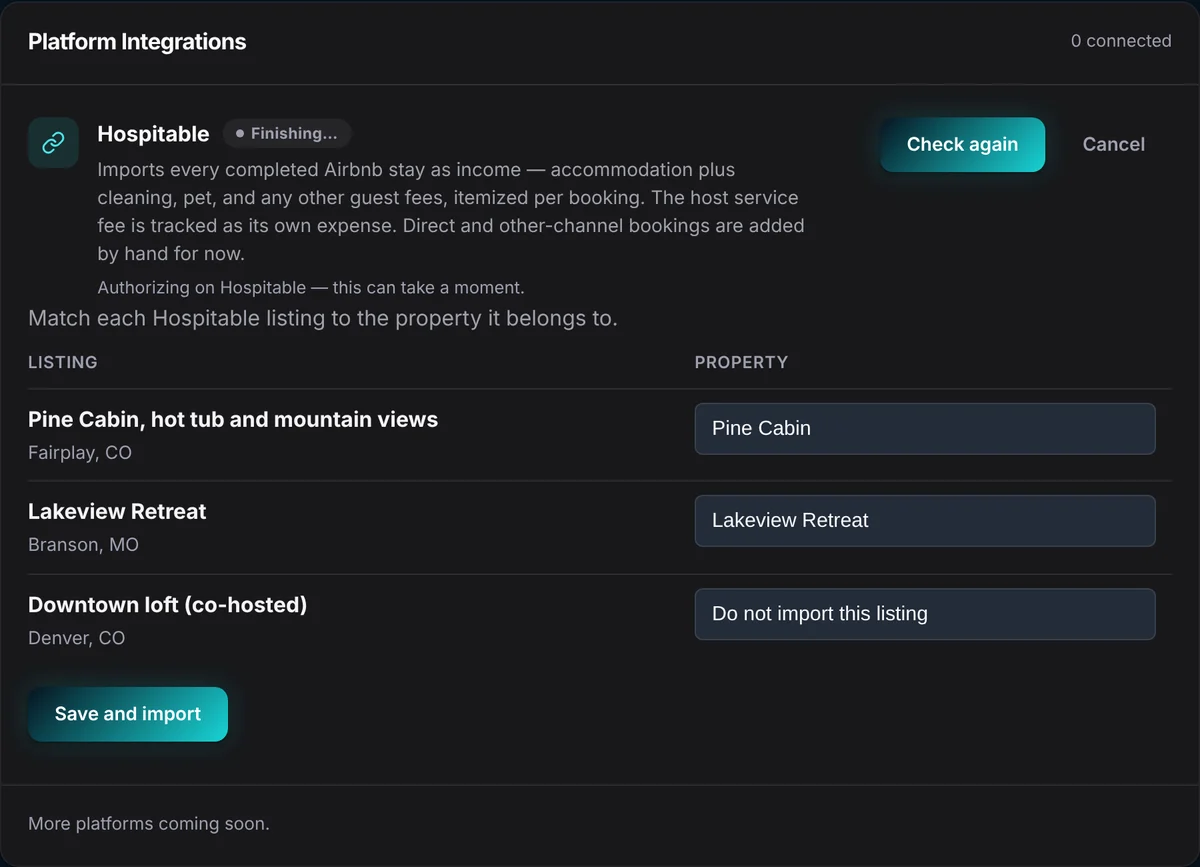Click 'Match each Hospitable listing' instruction text
The width and height of the screenshot is (1200, 867).
(x=323, y=319)
